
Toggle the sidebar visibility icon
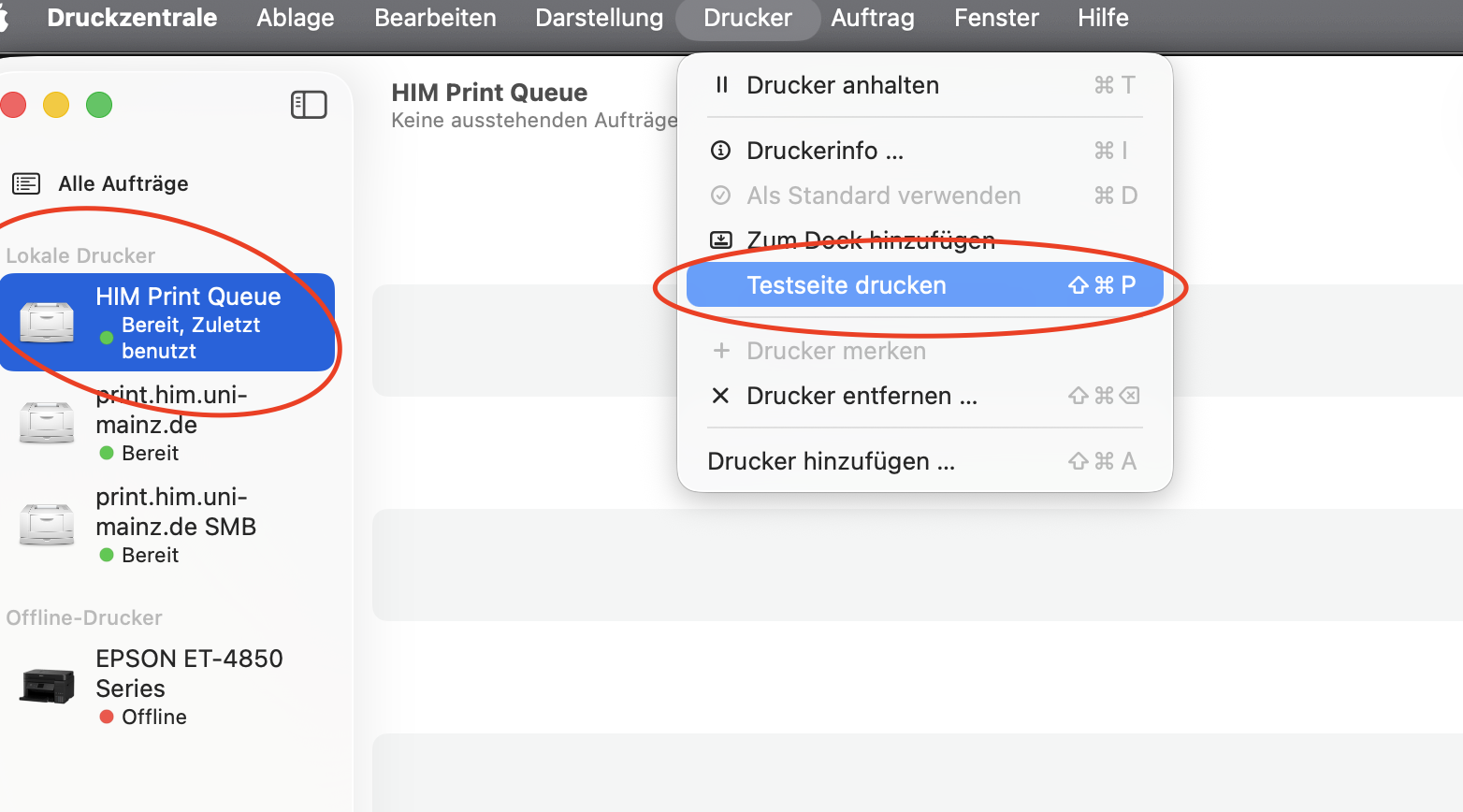coord(309,105)
